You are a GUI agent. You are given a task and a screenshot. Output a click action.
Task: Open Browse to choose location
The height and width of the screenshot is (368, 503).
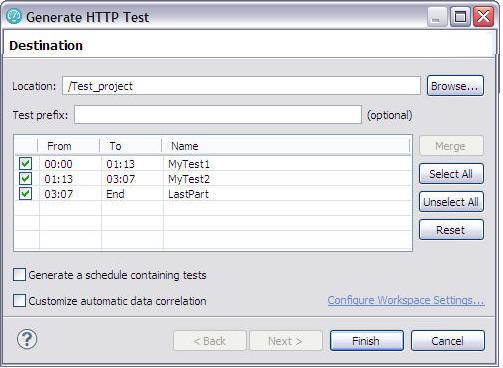(455, 86)
